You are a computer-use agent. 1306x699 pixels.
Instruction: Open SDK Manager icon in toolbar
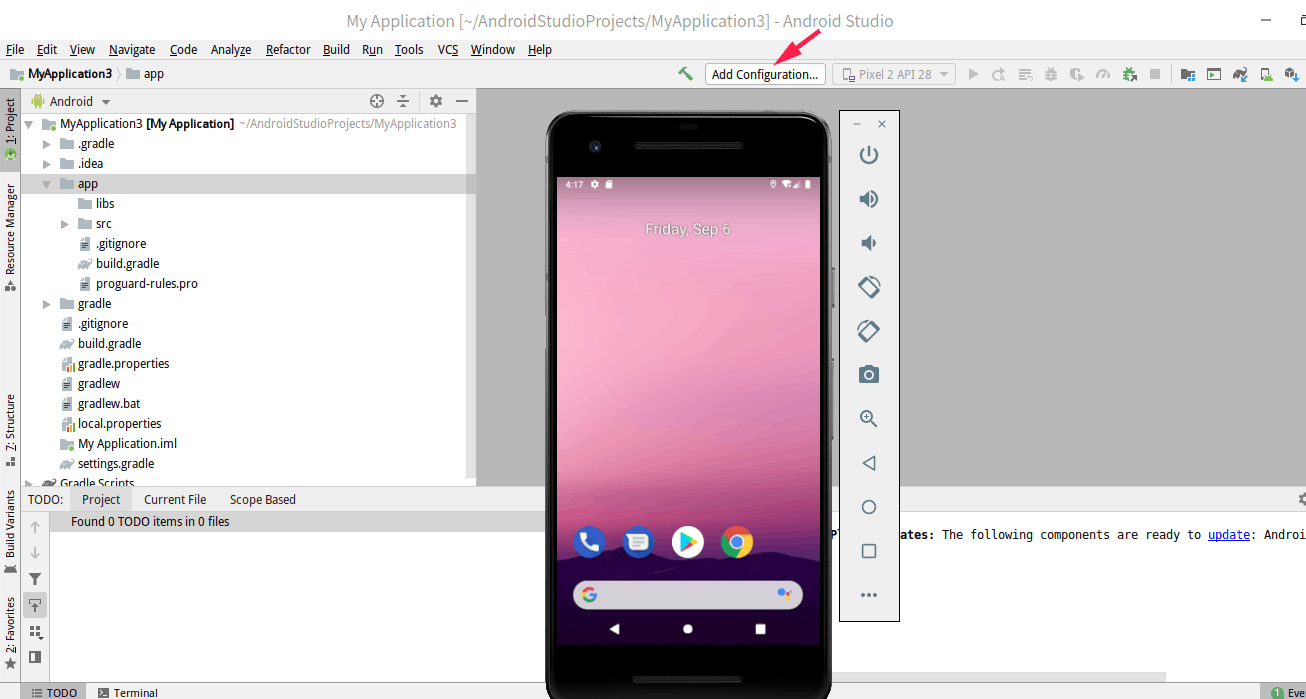click(1292, 74)
